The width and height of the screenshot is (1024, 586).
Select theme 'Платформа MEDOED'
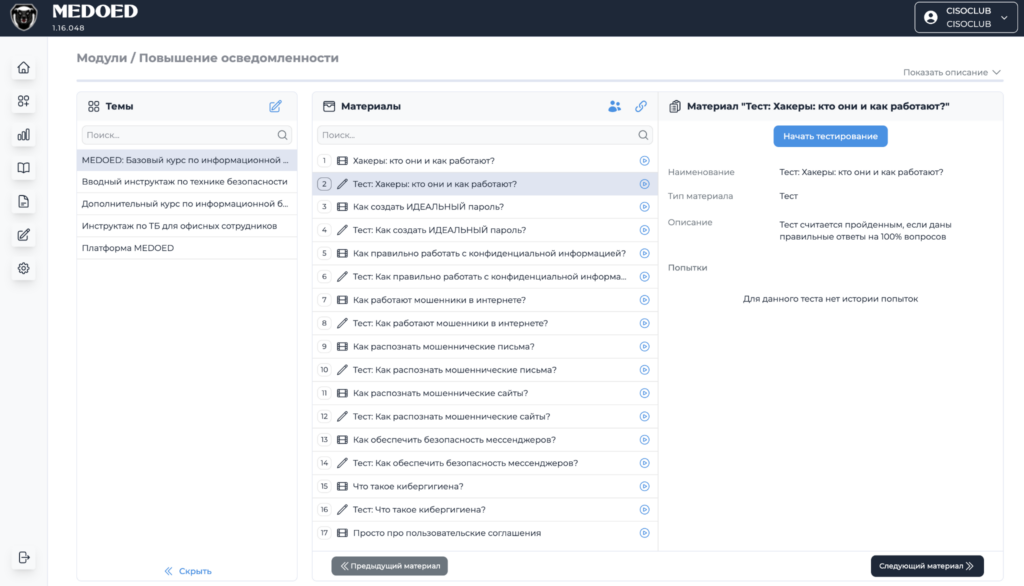point(187,248)
